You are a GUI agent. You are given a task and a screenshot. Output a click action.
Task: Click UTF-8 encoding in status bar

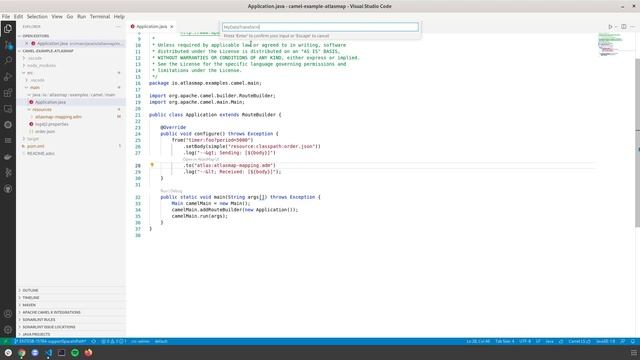[x=525, y=341]
